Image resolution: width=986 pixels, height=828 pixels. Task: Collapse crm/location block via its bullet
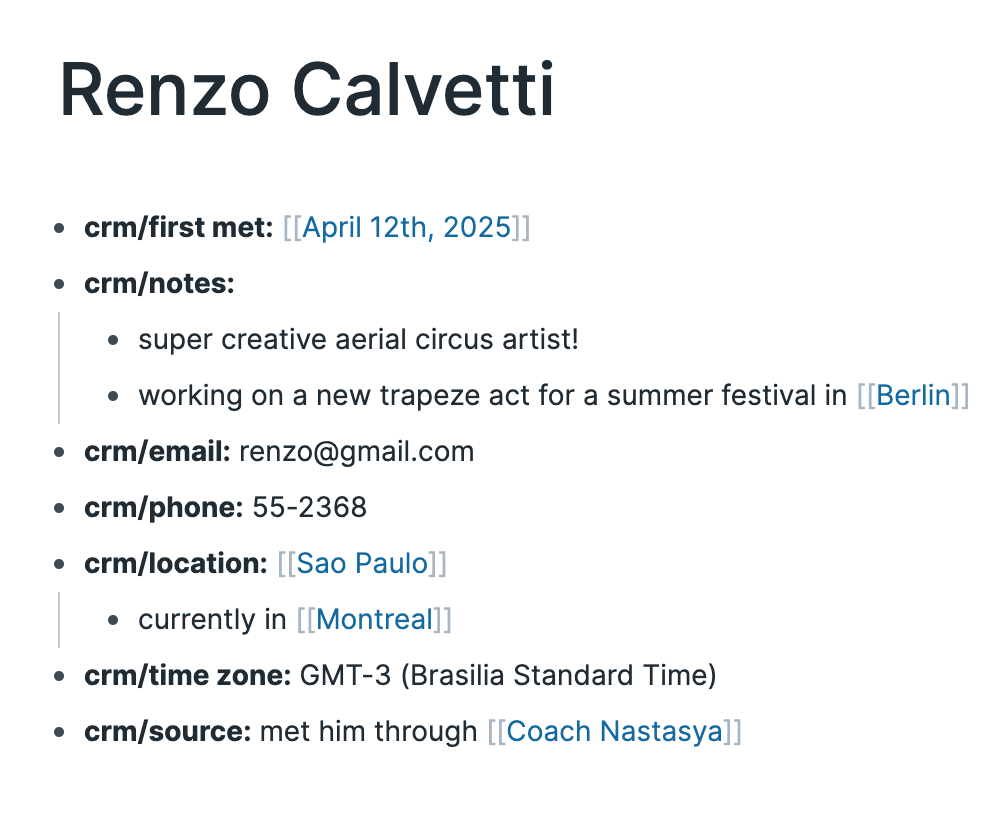pyautogui.click(x=59, y=564)
